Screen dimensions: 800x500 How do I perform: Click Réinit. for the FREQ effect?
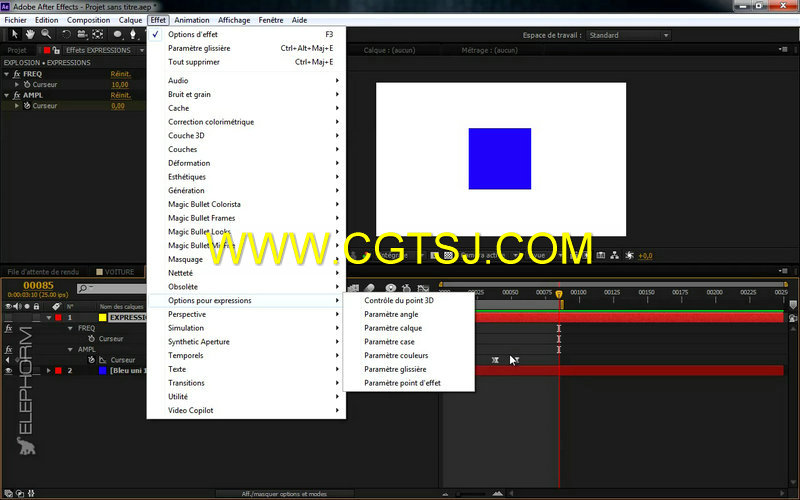(x=121, y=74)
